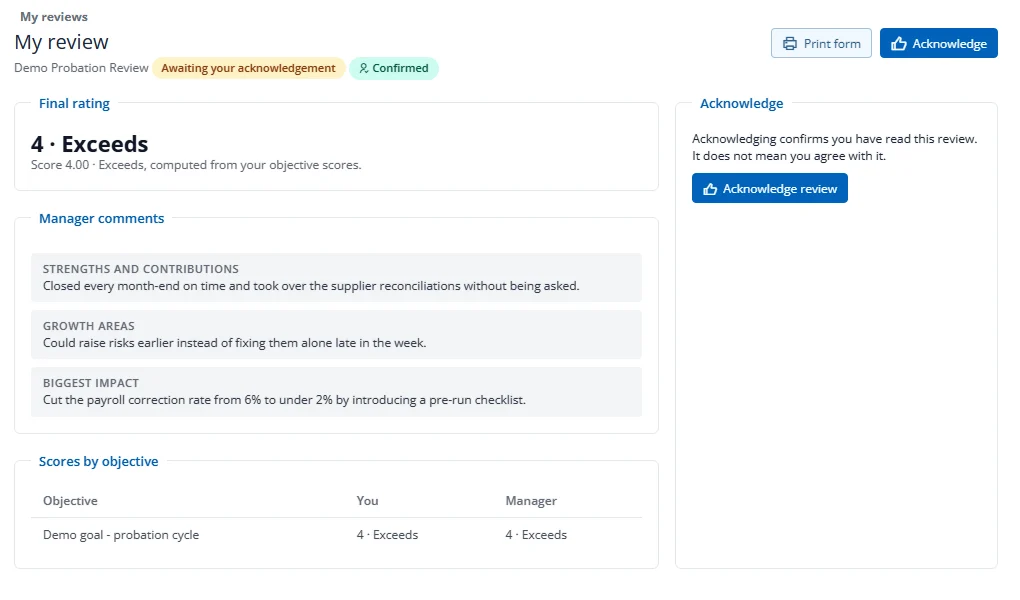Screen dimensions: 1020x600
Task: Click the Objective column header
Action: click(70, 501)
